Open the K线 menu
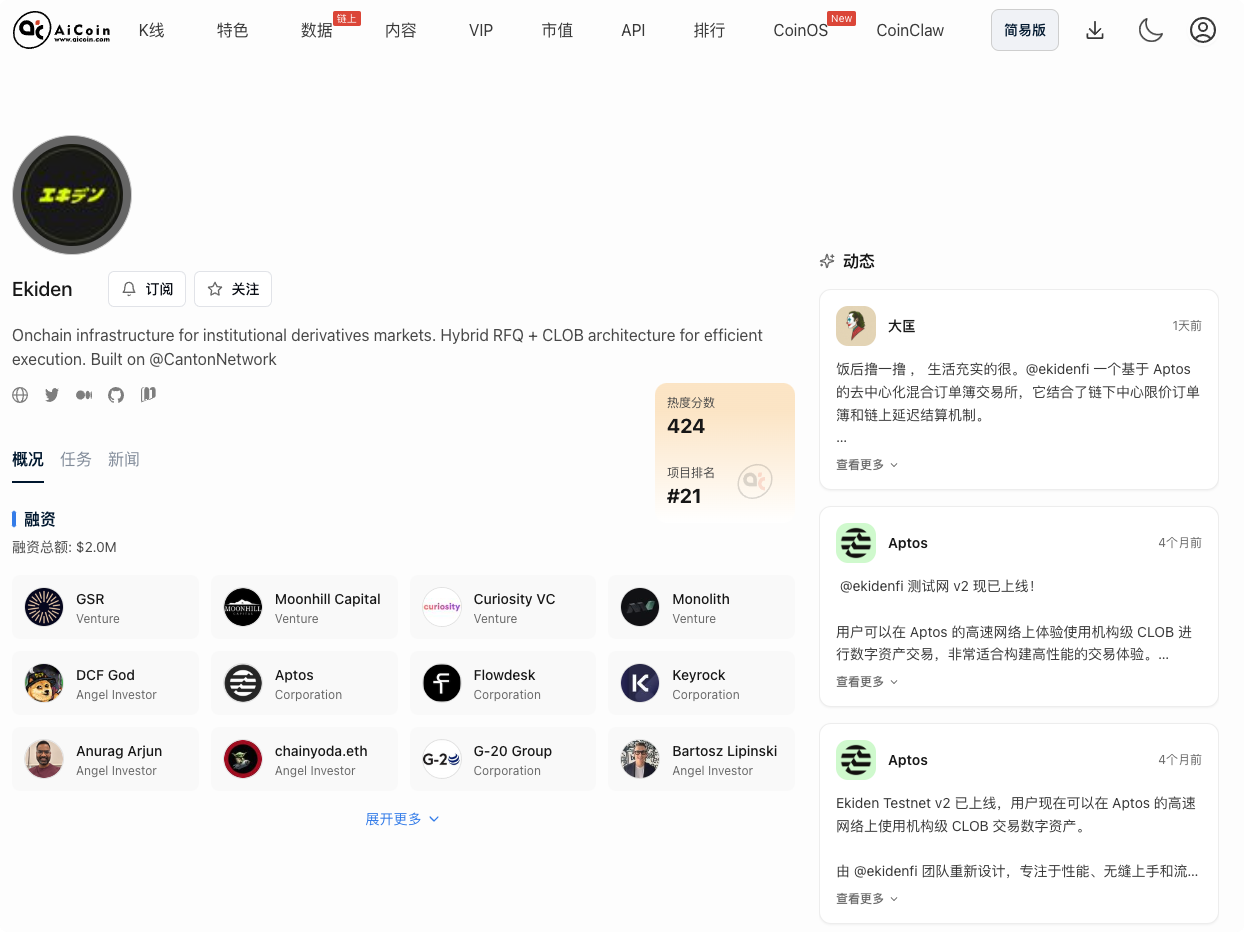The height and width of the screenshot is (932, 1244). [x=151, y=30]
